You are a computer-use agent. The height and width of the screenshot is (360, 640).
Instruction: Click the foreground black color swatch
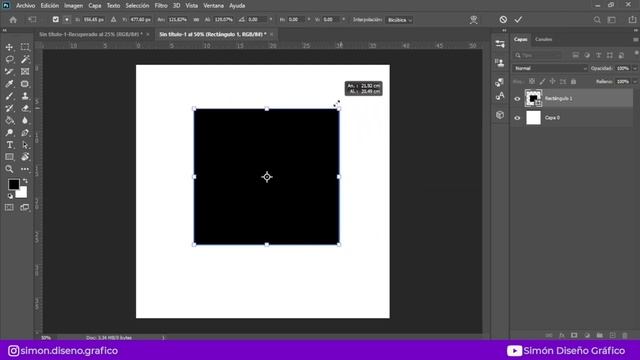tap(13, 184)
